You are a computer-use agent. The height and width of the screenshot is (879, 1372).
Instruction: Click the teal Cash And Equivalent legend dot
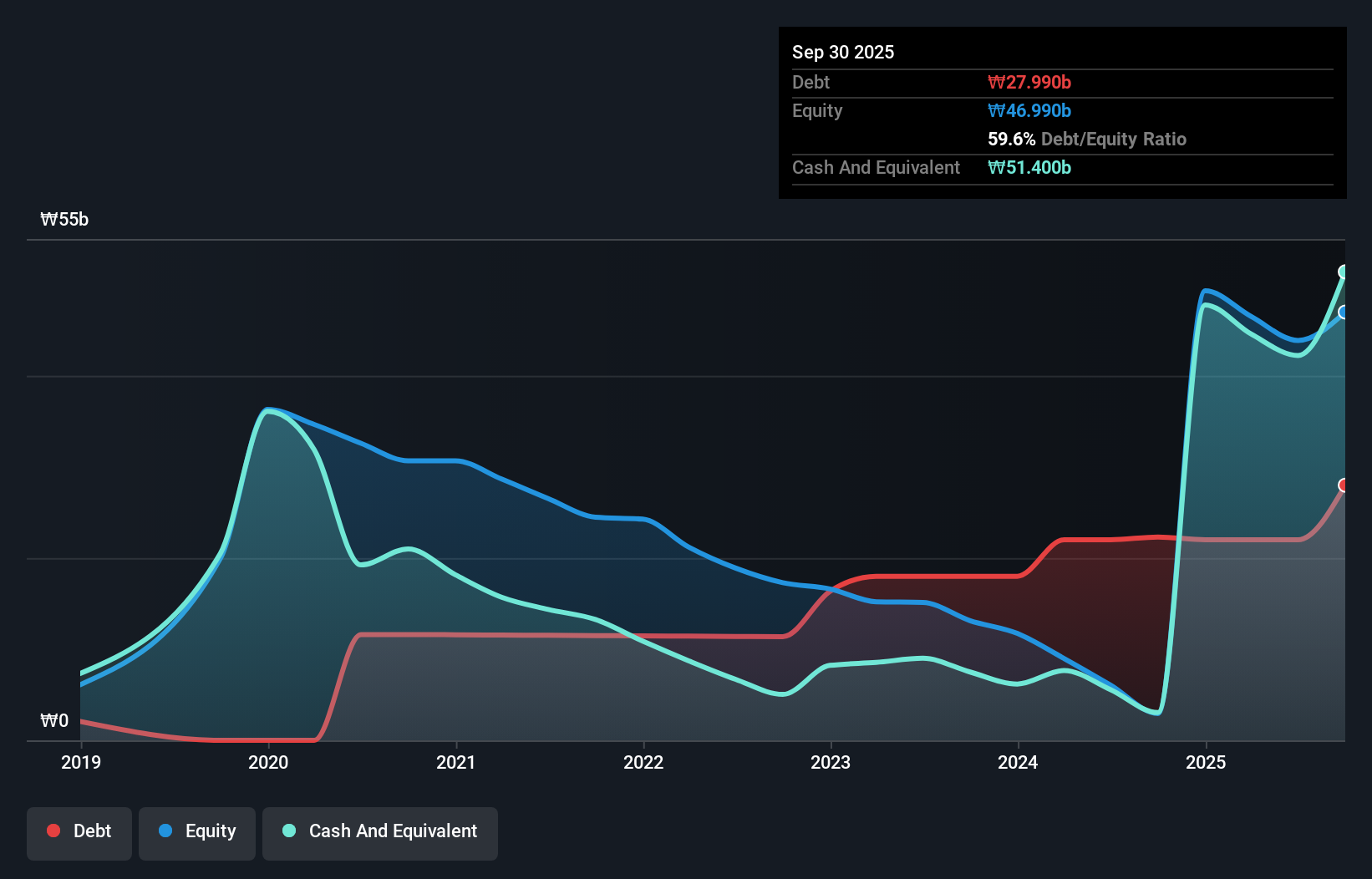[287, 831]
